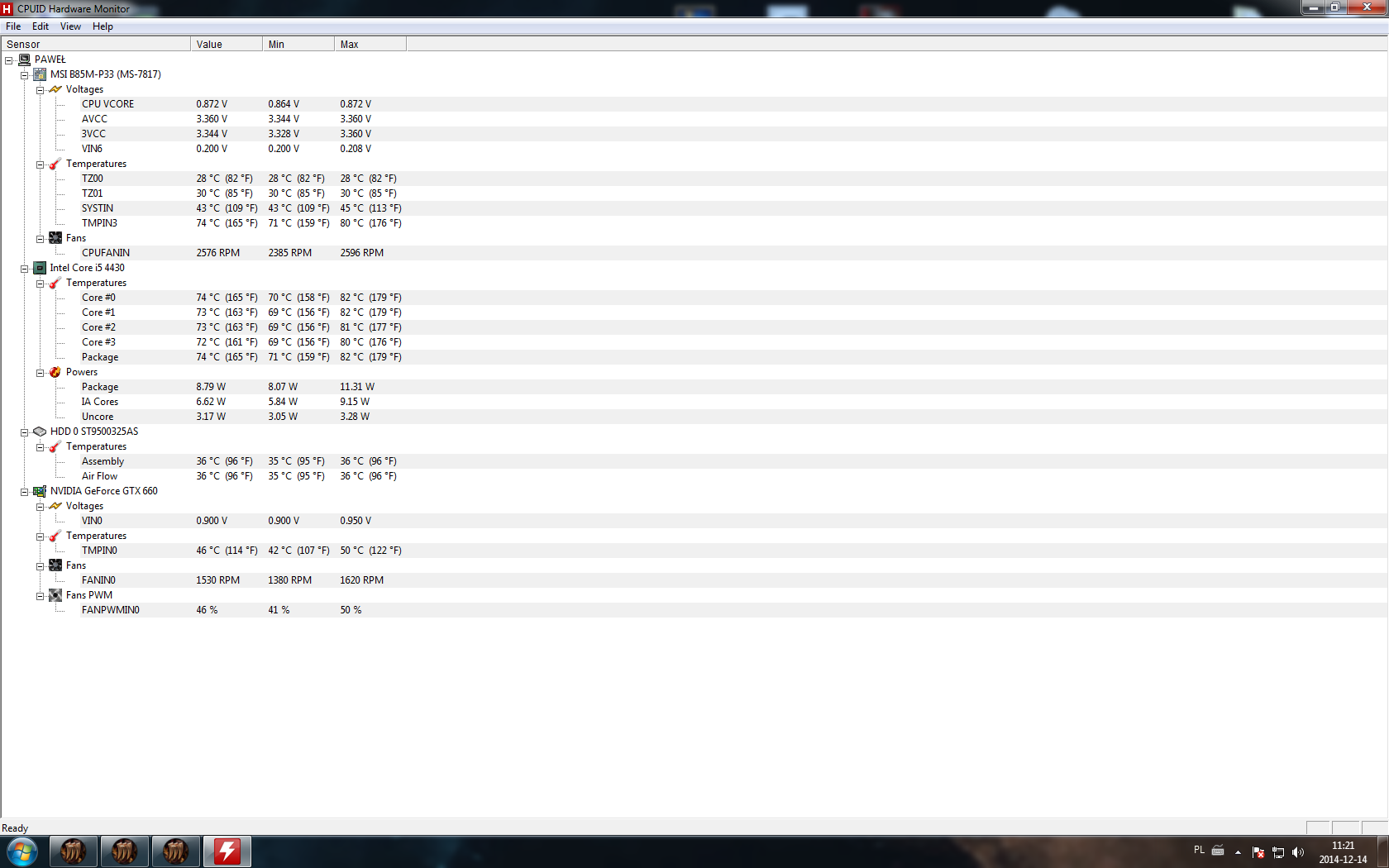1389x868 pixels.
Task: Click the Value column header
Action: click(x=227, y=44)
